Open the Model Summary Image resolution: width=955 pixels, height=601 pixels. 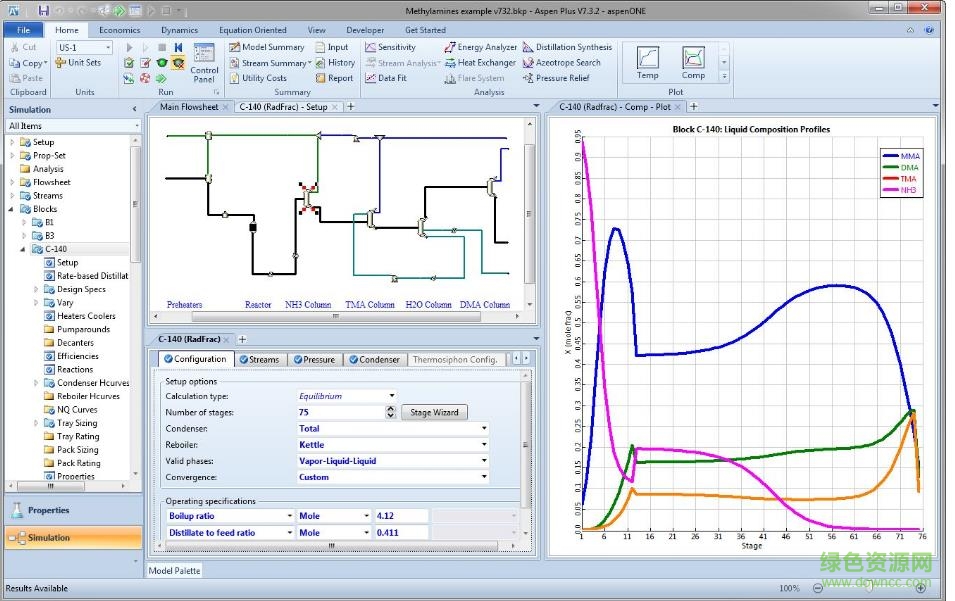pyautogui.click(x=266, y=47)
